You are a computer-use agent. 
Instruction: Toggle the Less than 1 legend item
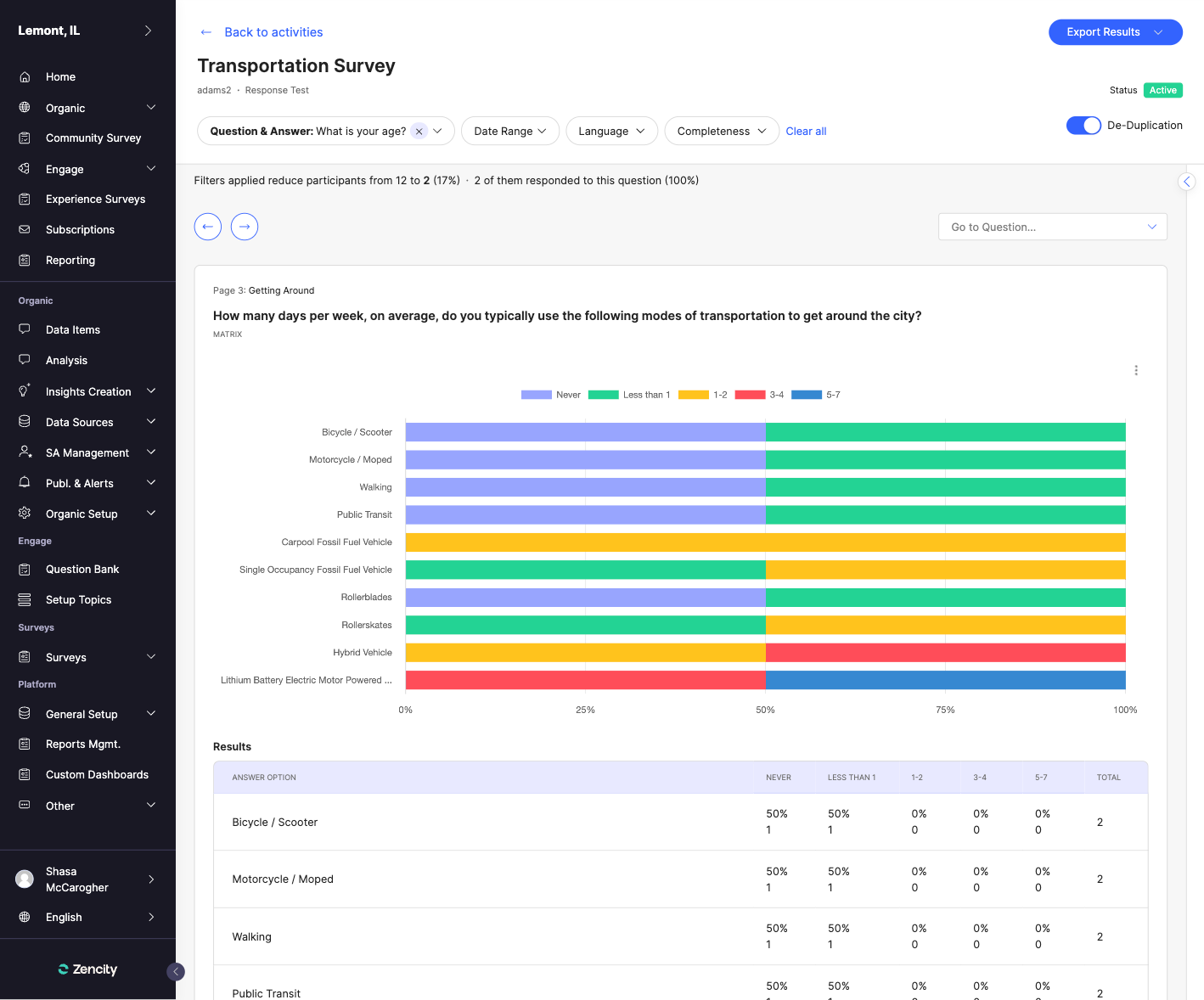629,395
